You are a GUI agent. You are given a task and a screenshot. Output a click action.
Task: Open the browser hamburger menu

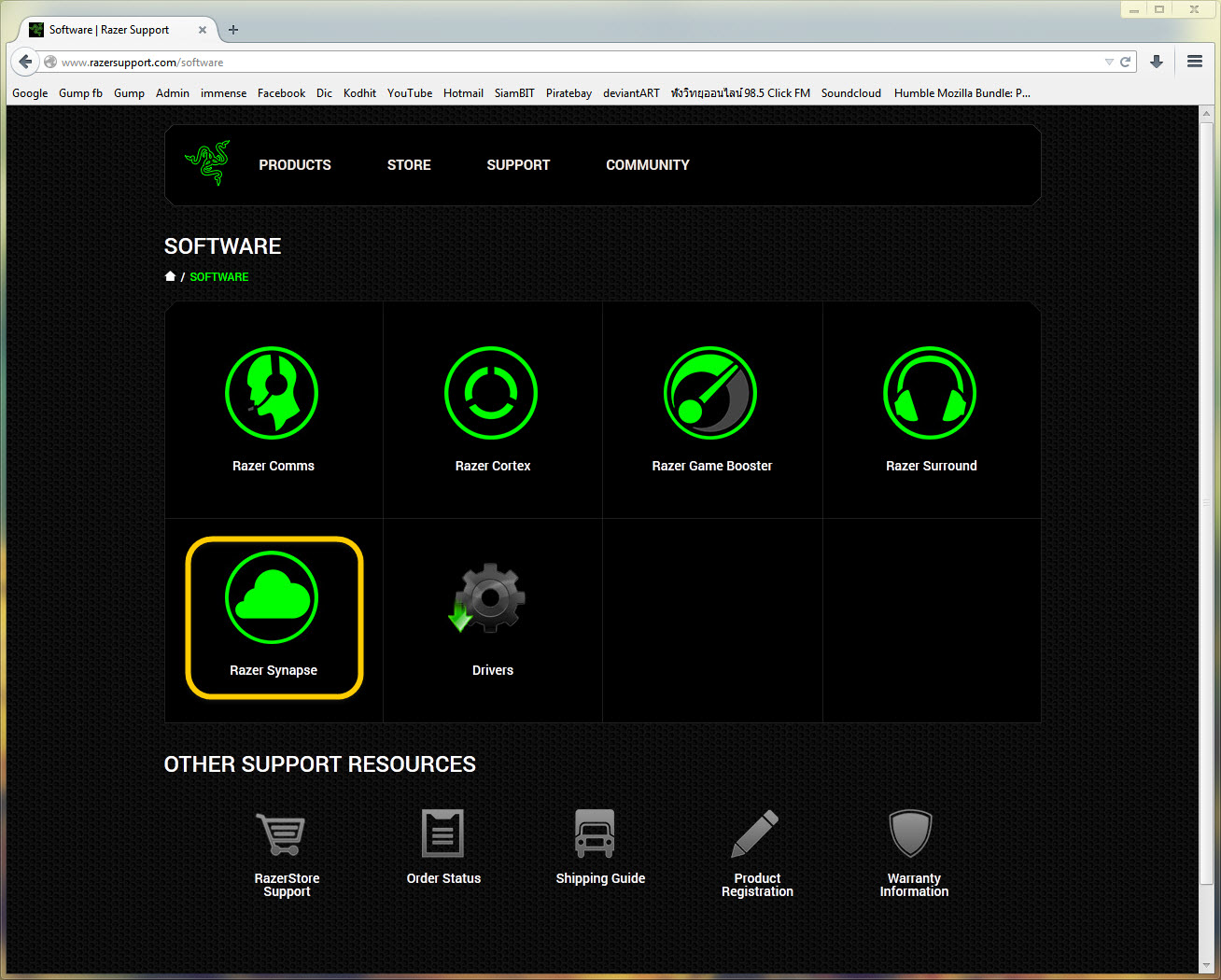[x=1195, y=62]
